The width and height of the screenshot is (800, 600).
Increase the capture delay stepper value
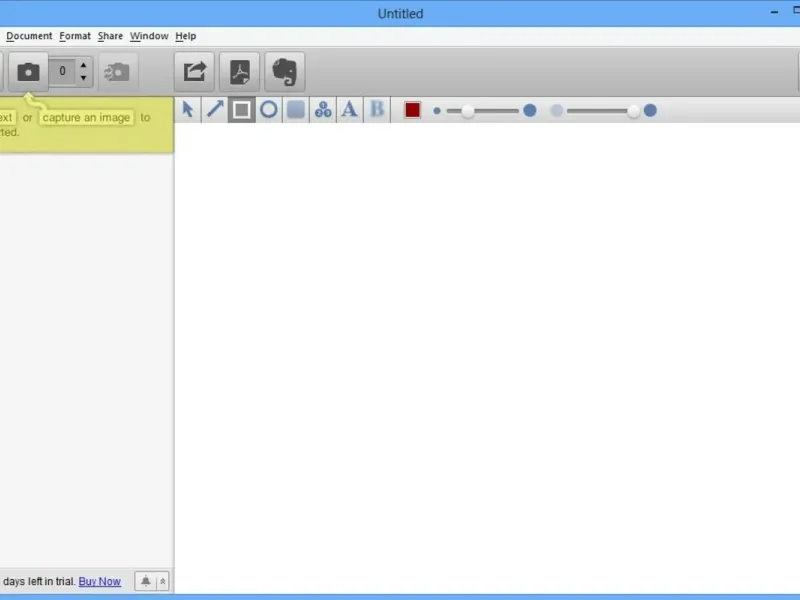84,65
